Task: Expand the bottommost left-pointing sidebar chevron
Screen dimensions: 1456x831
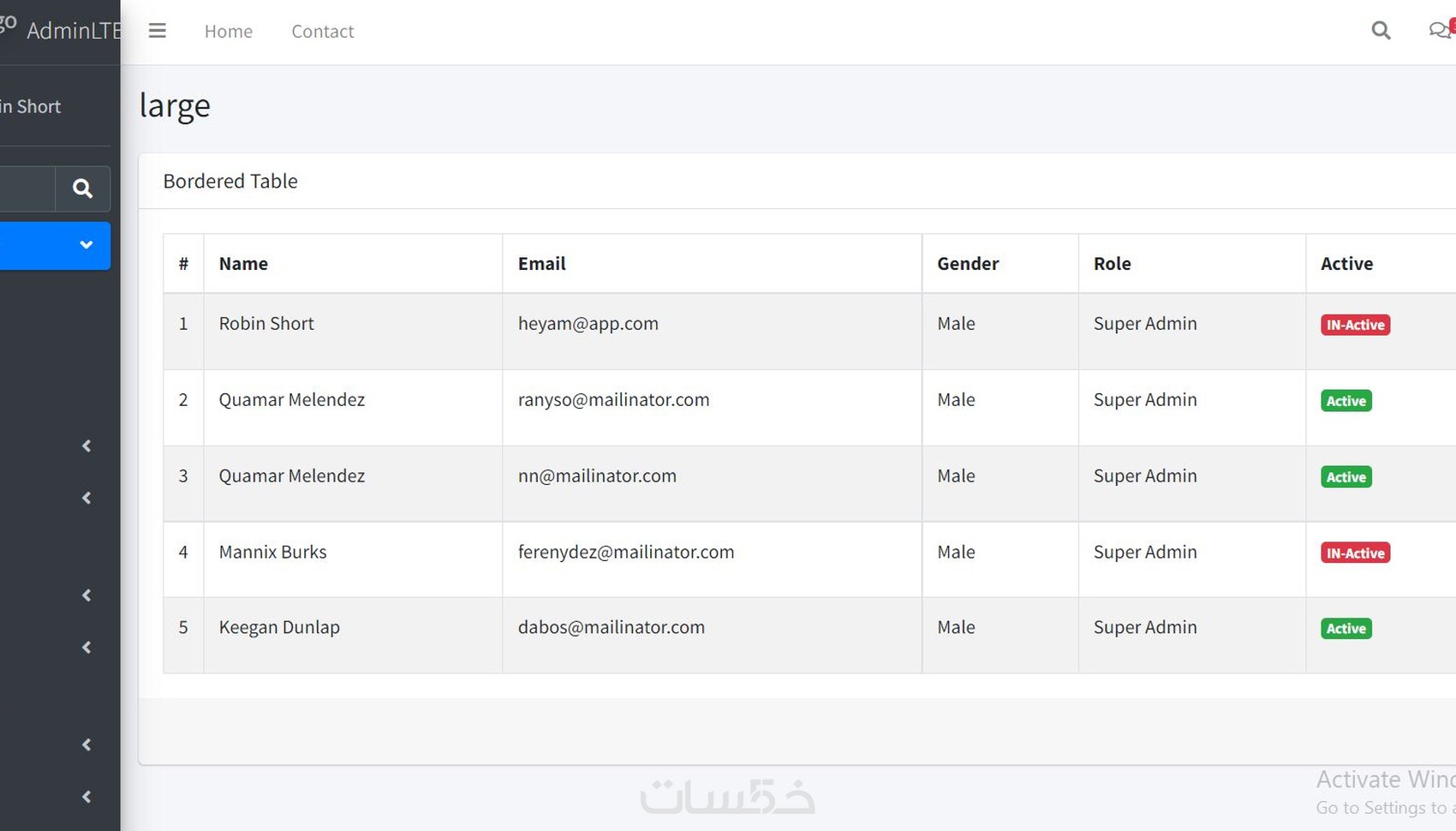Action: point(87,797)
